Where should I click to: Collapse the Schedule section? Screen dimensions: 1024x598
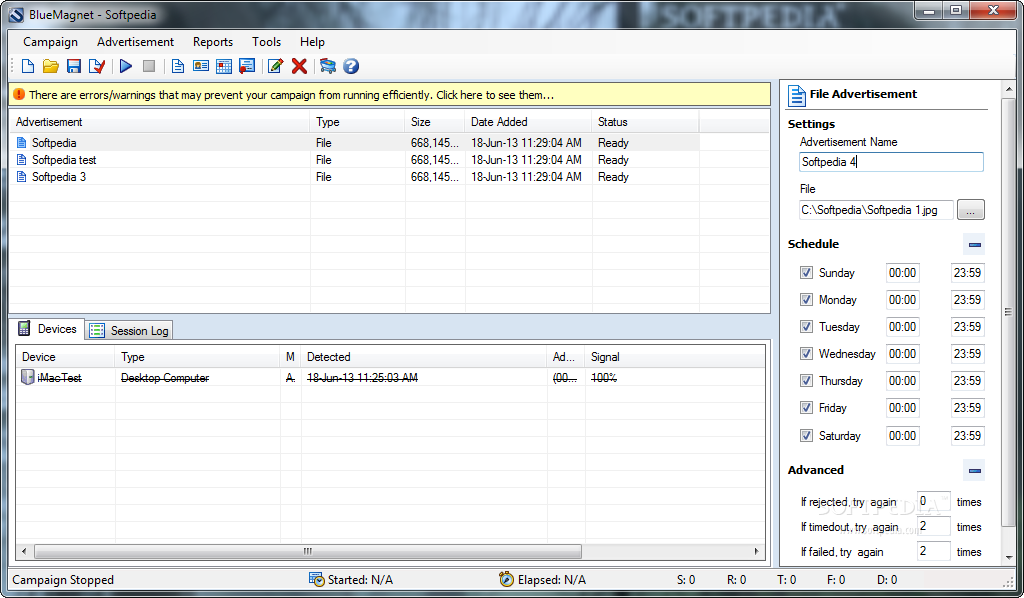tap(974, 245)
